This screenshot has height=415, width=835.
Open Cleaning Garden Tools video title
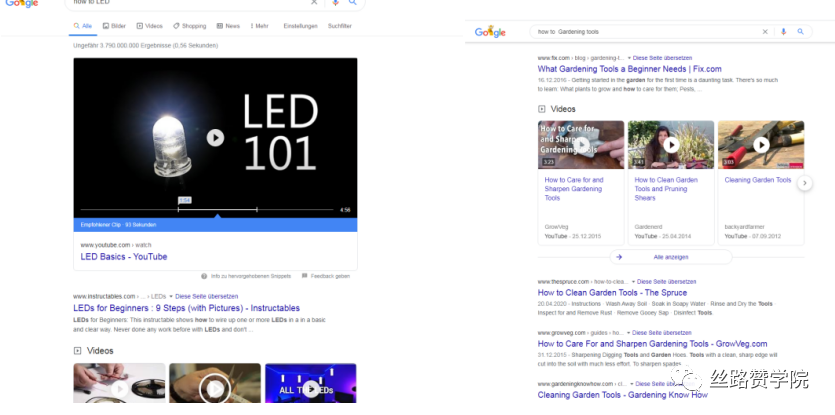[x=758, y=180]
